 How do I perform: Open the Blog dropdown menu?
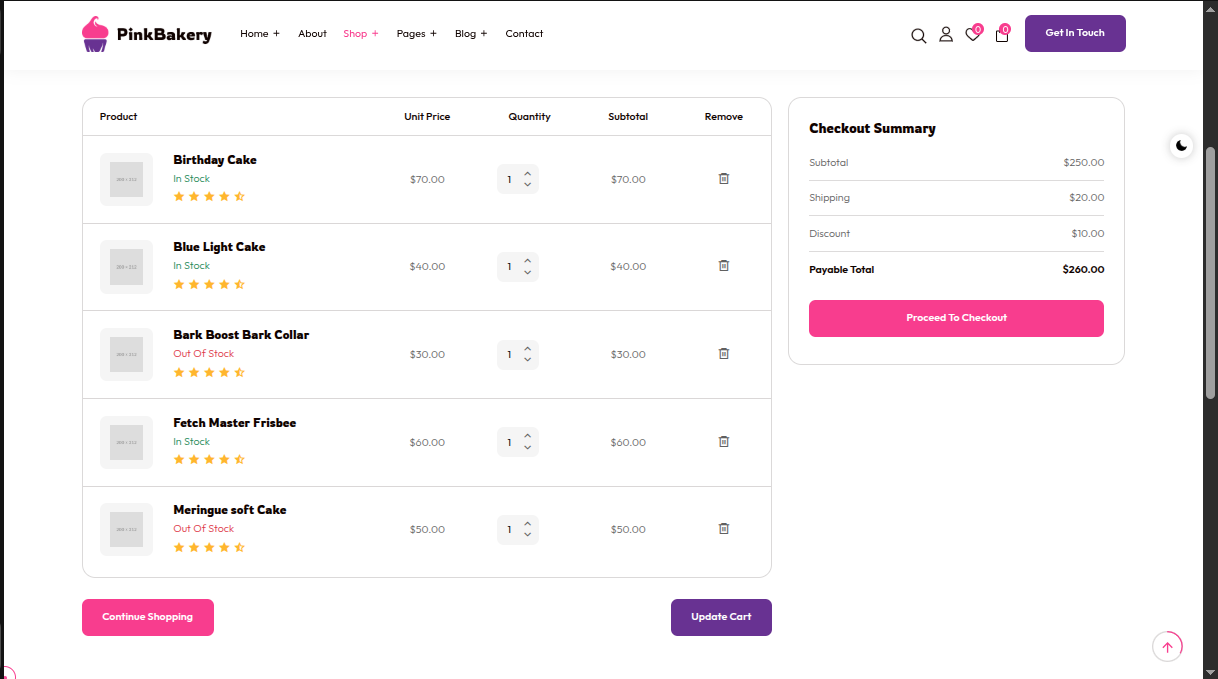tap(470, 34)
